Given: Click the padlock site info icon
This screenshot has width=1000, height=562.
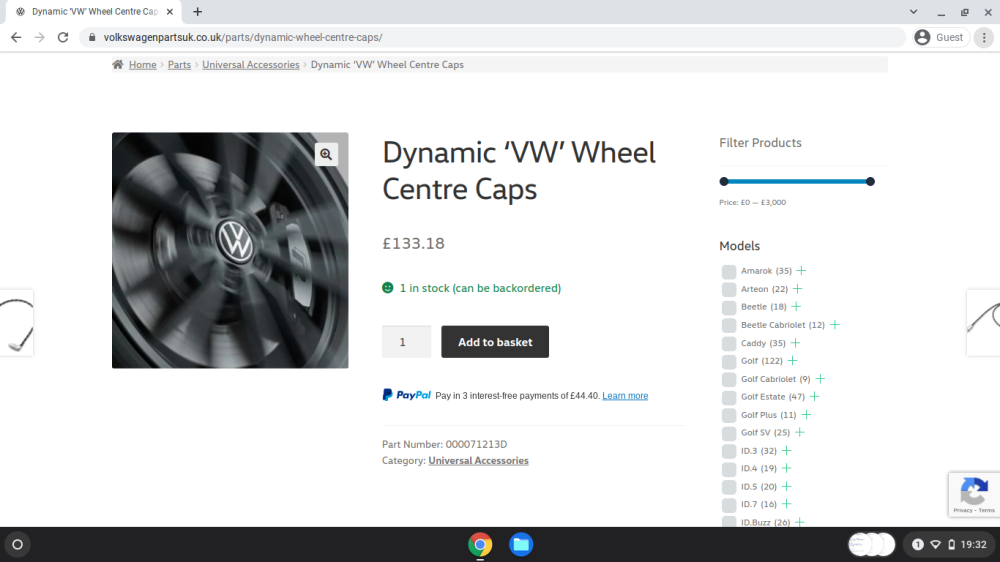Looking at the screenshot, I should (x=92, y=37).
